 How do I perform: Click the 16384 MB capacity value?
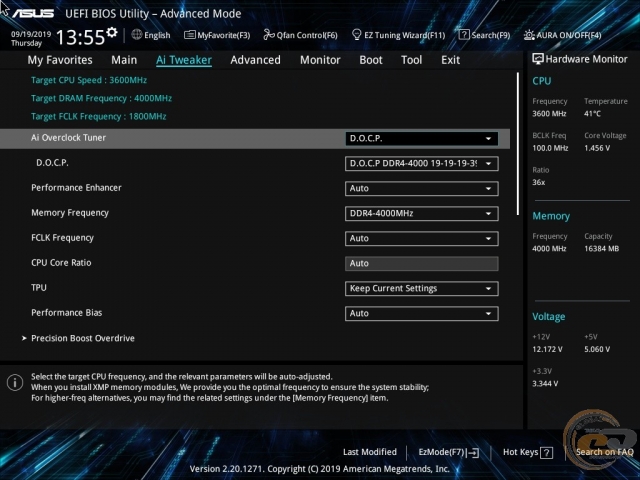tap(602, 249)
